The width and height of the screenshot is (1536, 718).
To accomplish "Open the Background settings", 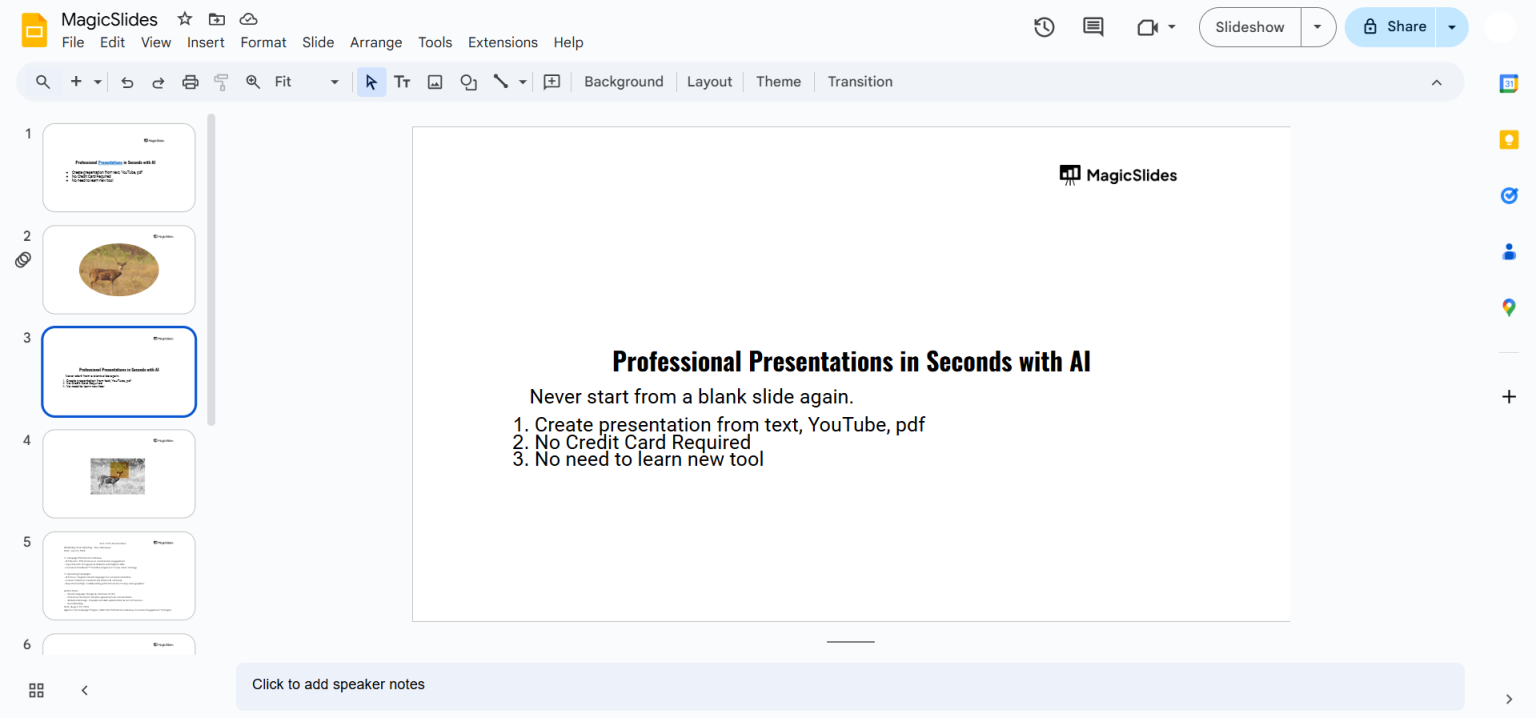I will (x=624, y=82).
